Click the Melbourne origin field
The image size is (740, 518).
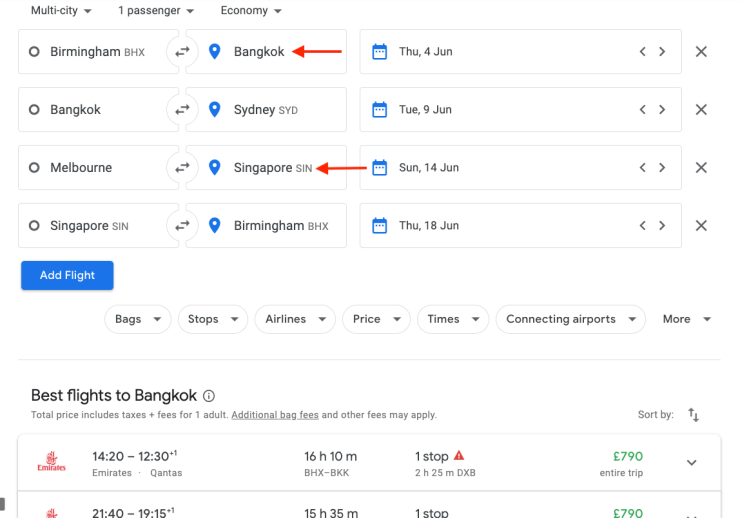coord(95,168)
